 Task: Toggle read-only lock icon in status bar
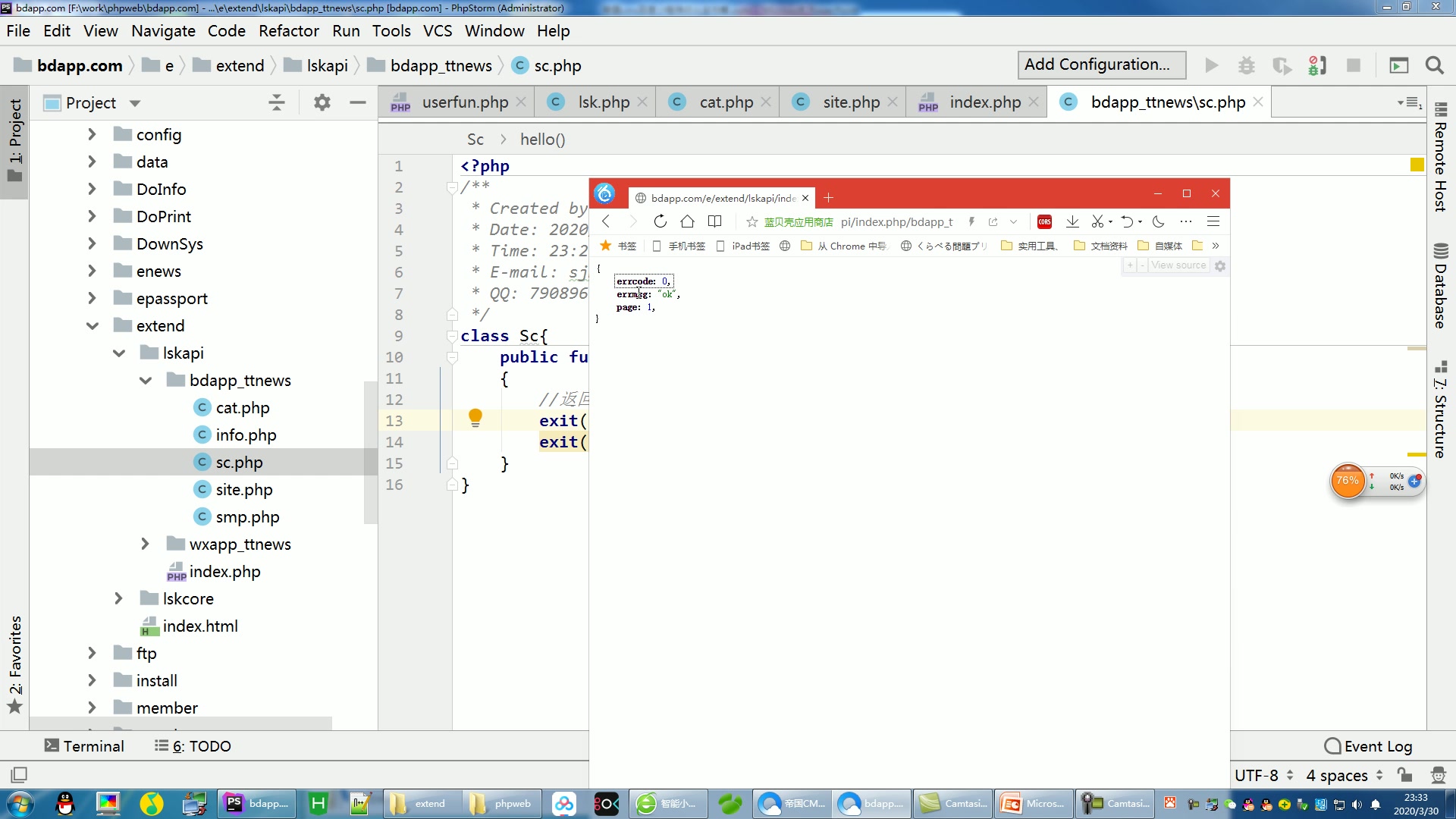pyautogui.click(x=1404, y=774)
